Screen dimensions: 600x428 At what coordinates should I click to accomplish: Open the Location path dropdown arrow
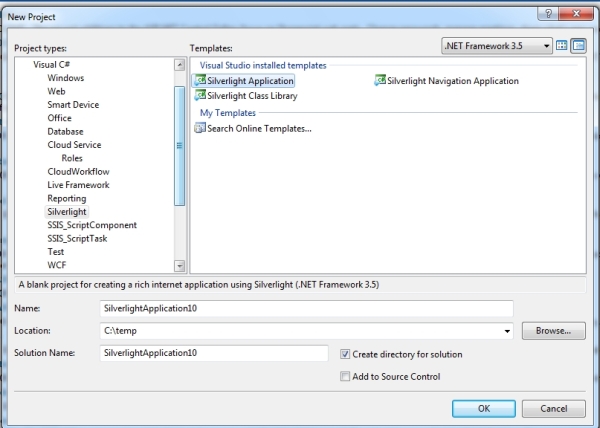click(507, 331)
